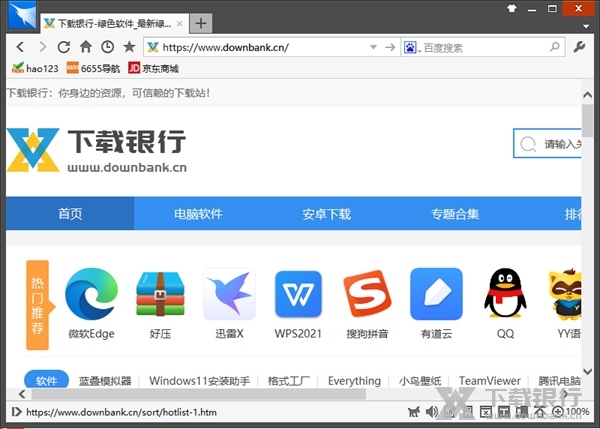
Task: Reload the current page
Action: point(64,47)
